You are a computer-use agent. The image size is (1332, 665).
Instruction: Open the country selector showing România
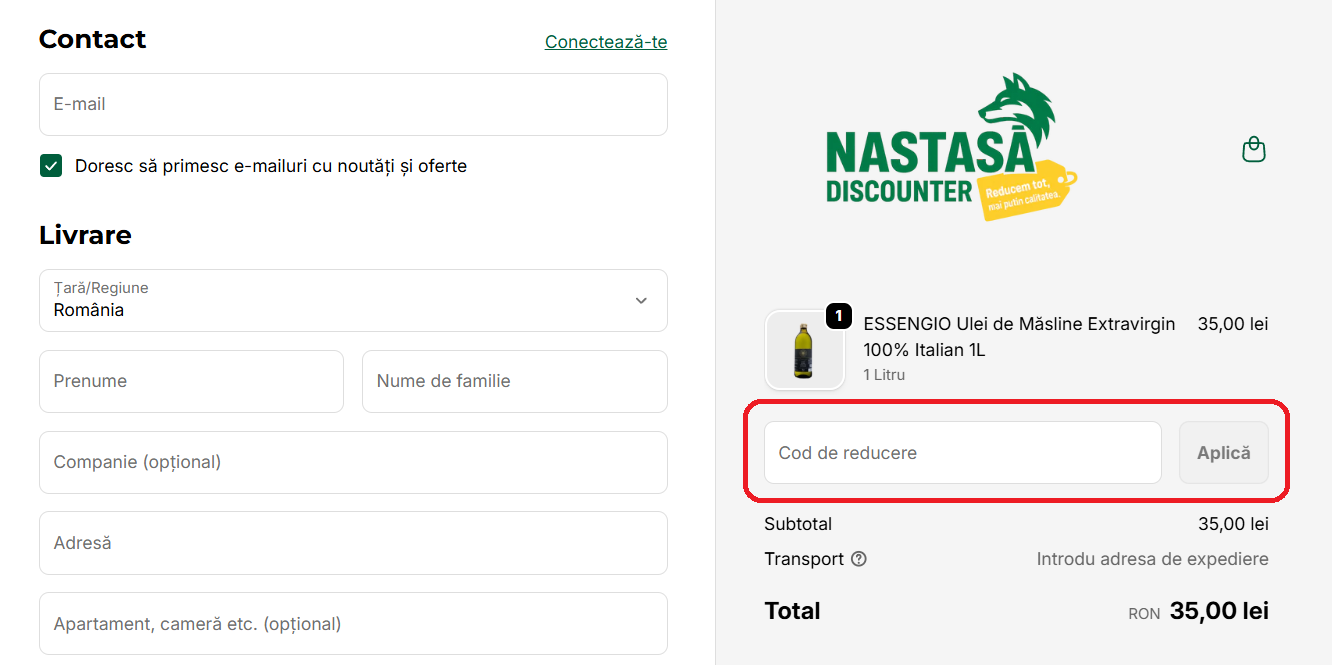[353, 301]
